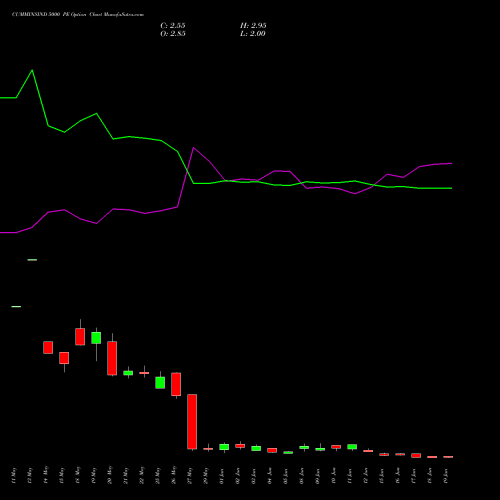This screenshot has height=500, width=500.
Task: Click the red candle above 26 May
Action: 176,384
